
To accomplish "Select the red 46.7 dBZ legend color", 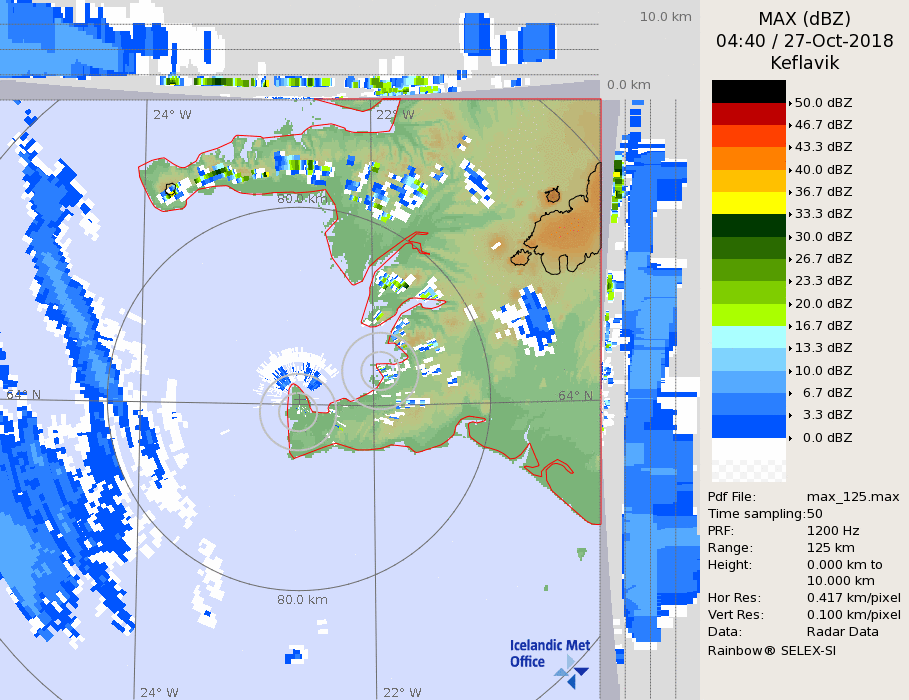I will (748, 114).
